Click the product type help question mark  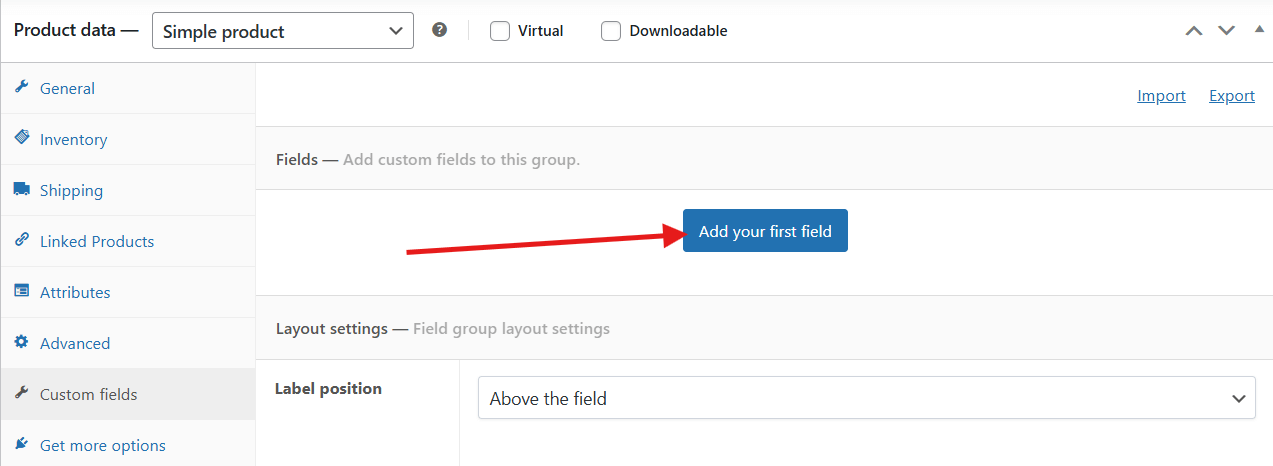439,30
